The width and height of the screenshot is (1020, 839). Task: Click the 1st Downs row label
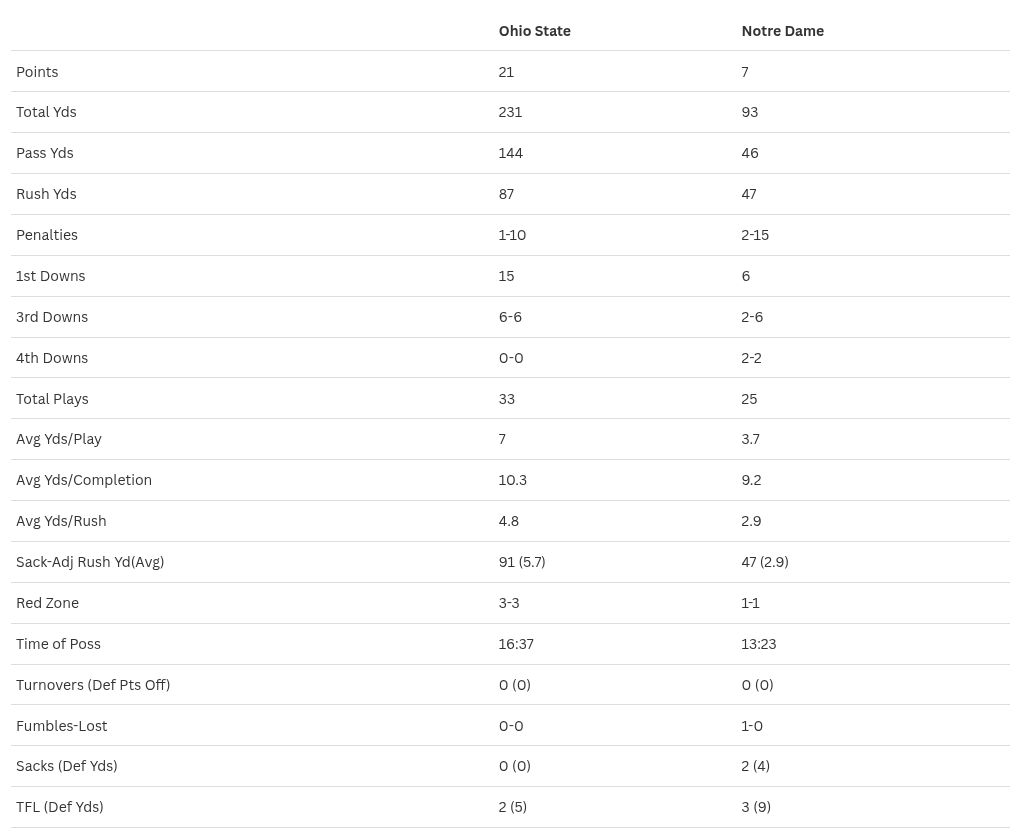point(50,276)
